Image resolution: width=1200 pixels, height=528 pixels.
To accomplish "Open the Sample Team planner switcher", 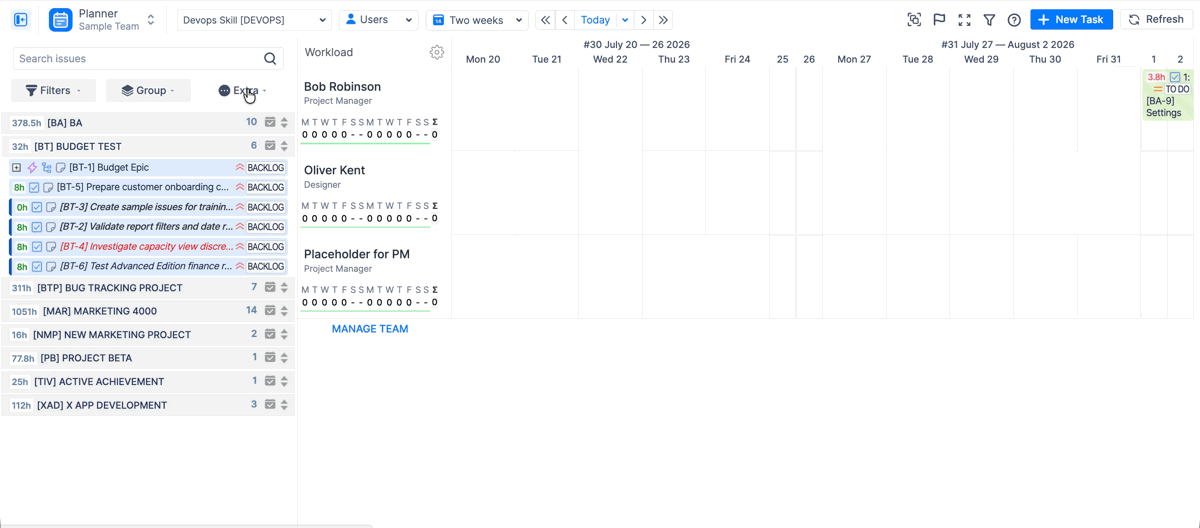I will (x=151, y=20).
